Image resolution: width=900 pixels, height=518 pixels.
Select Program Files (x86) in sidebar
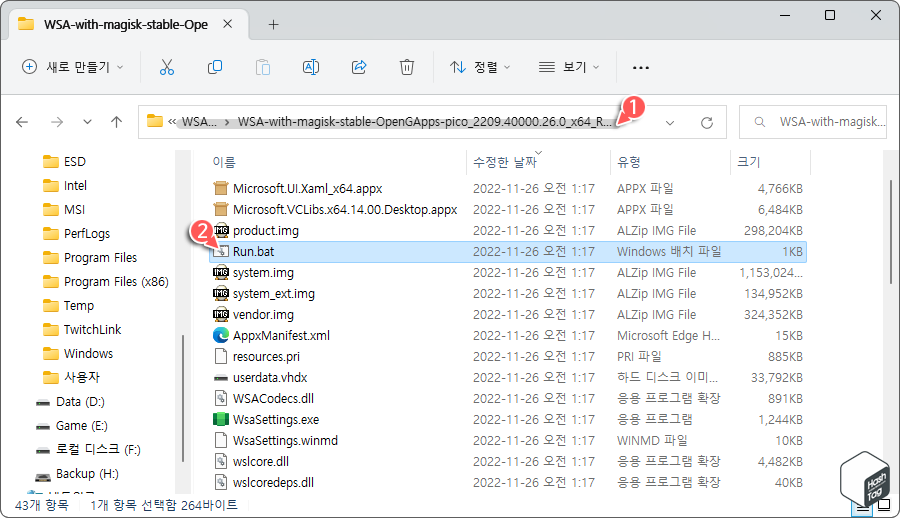click(x=106, y=282)
